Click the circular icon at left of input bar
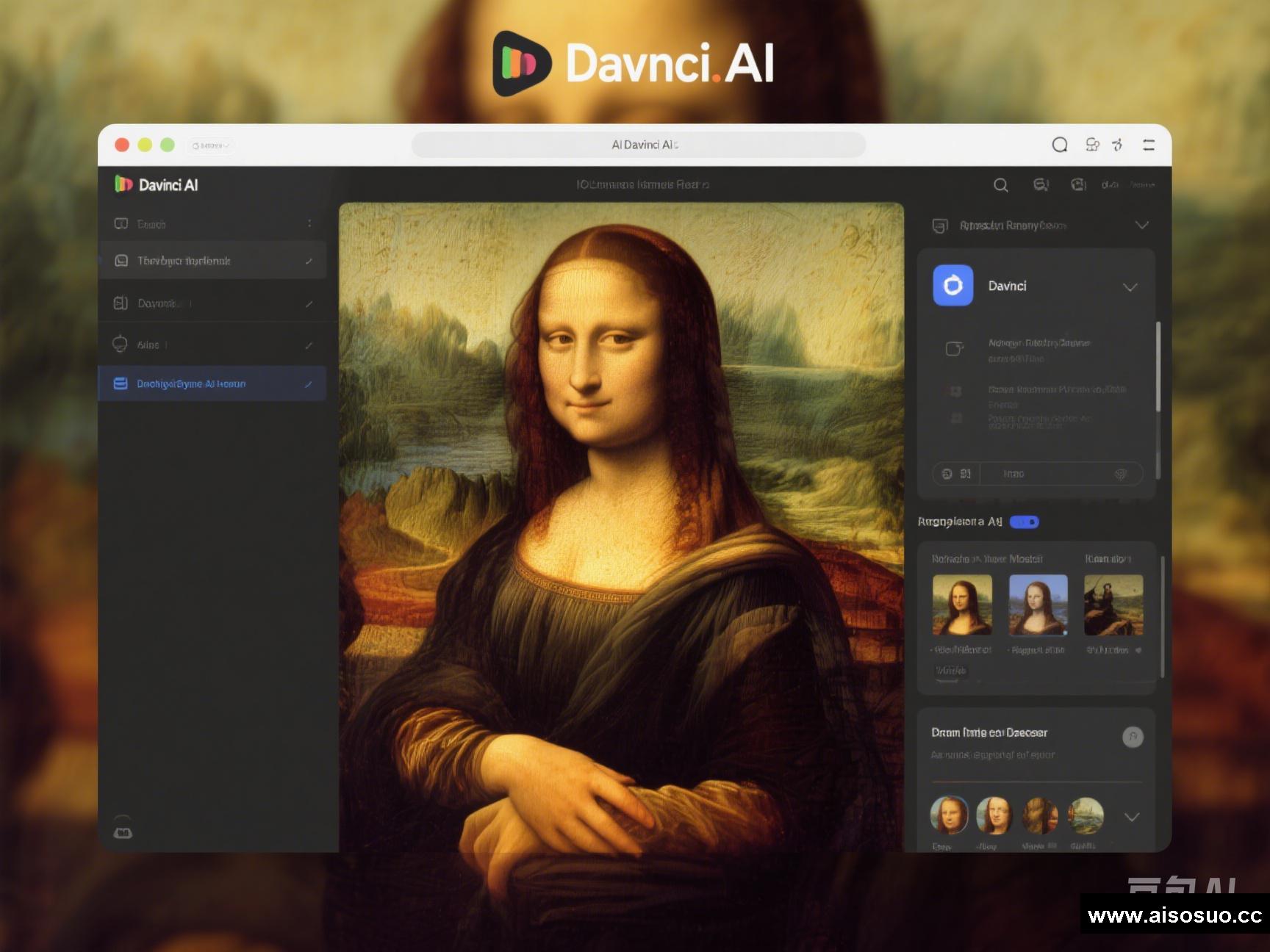The image size is (1270, 952). coord(947,474)
